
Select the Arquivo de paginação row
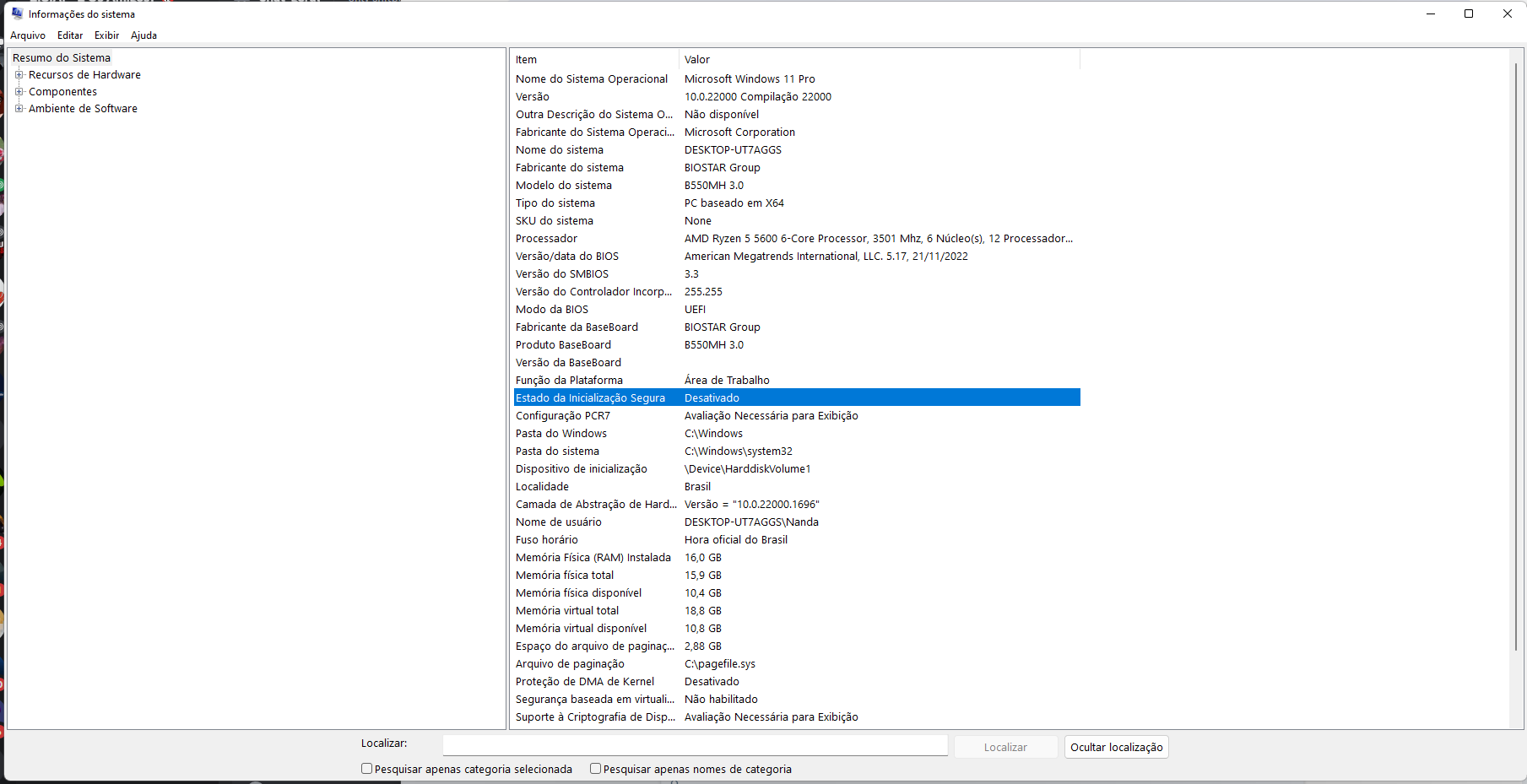797,664
